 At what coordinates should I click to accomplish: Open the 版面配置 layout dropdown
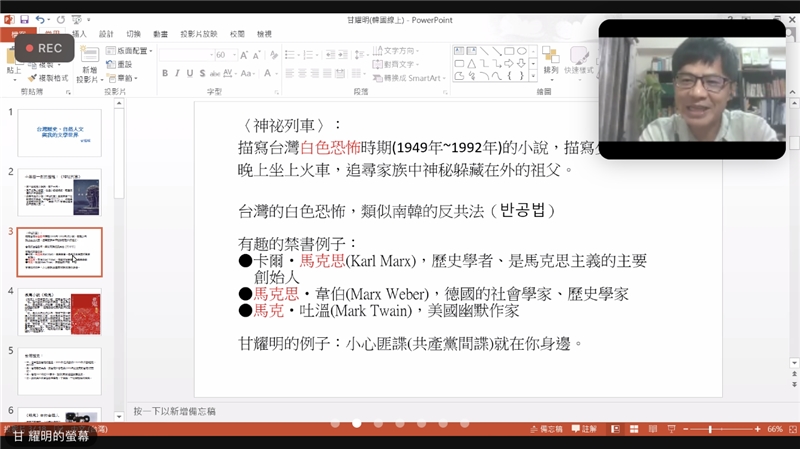pos(130,51)
